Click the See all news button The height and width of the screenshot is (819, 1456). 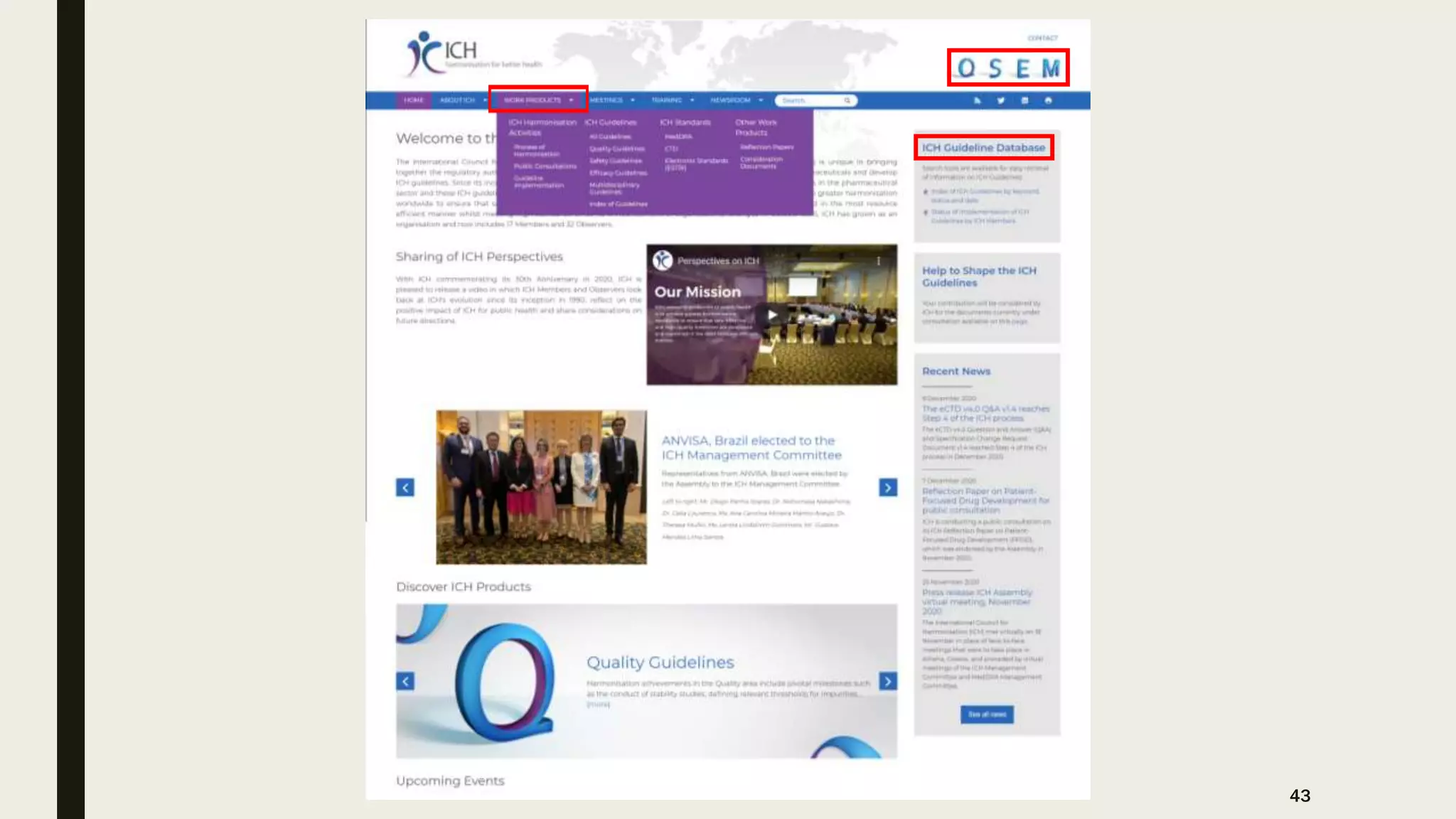click(x=987, y=714)
